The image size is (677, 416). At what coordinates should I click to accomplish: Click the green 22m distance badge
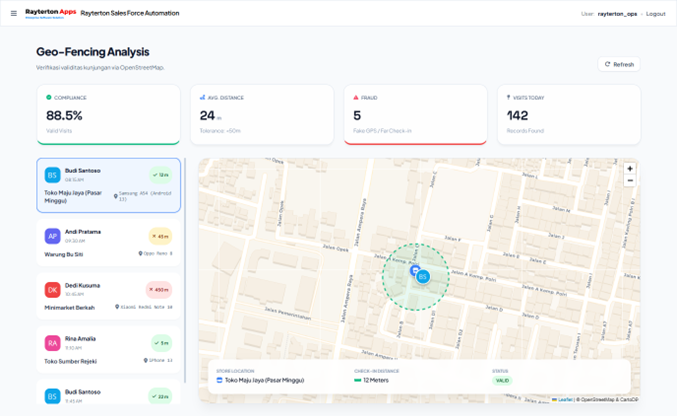click(160, 396)
